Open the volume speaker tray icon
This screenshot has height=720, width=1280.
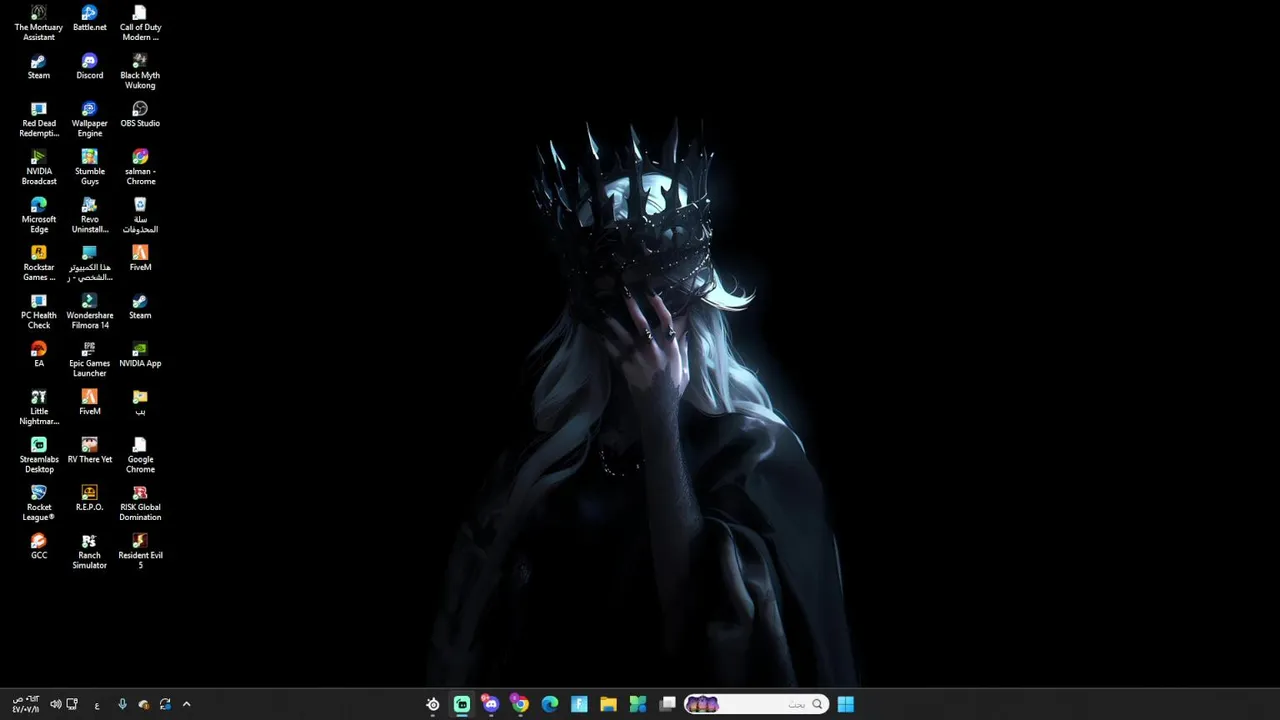55,704
